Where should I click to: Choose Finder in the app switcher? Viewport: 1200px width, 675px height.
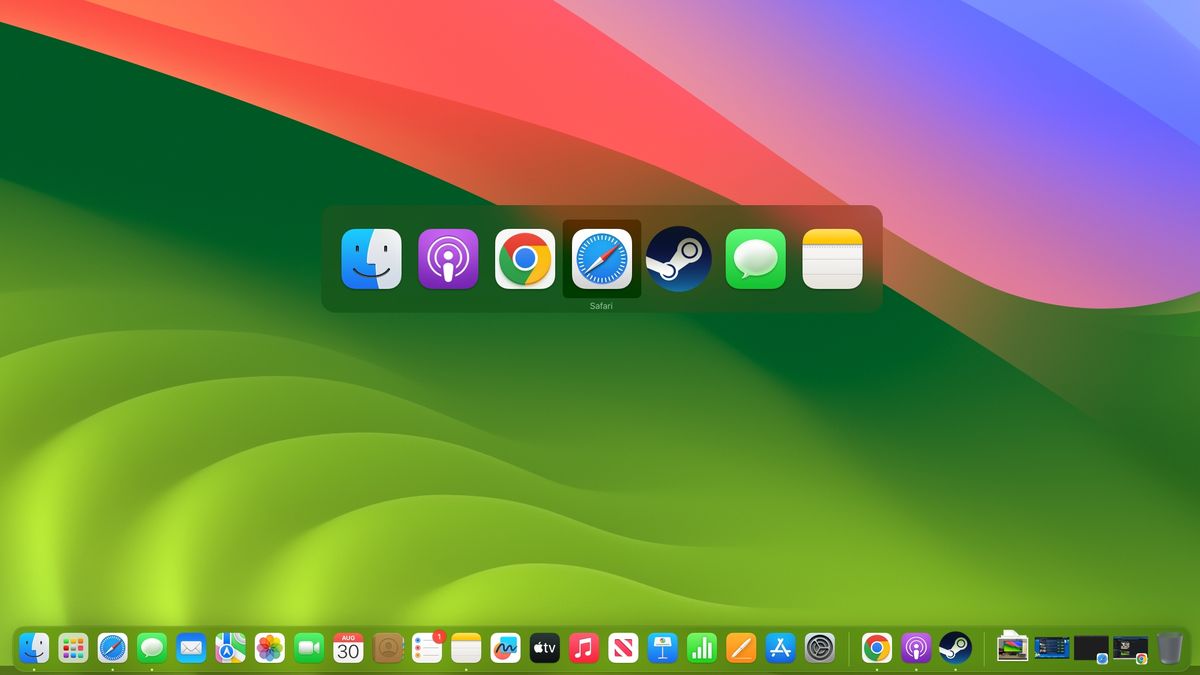point(370,259)
